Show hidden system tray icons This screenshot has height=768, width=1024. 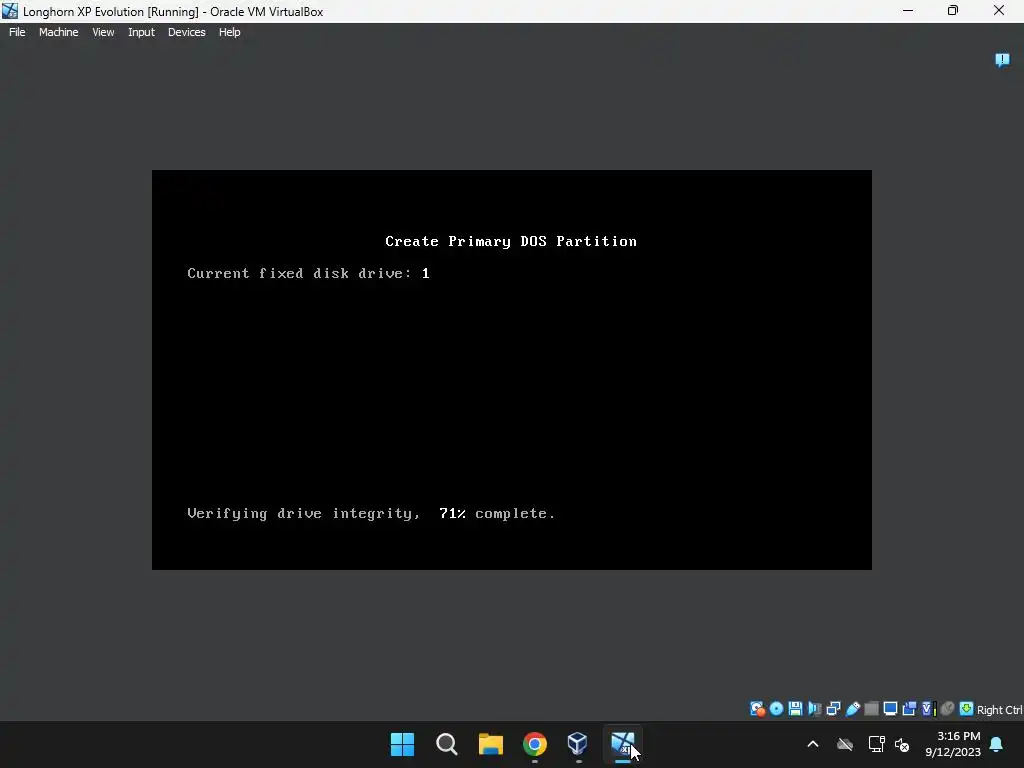pyautogui.click(x=813, y=744)
